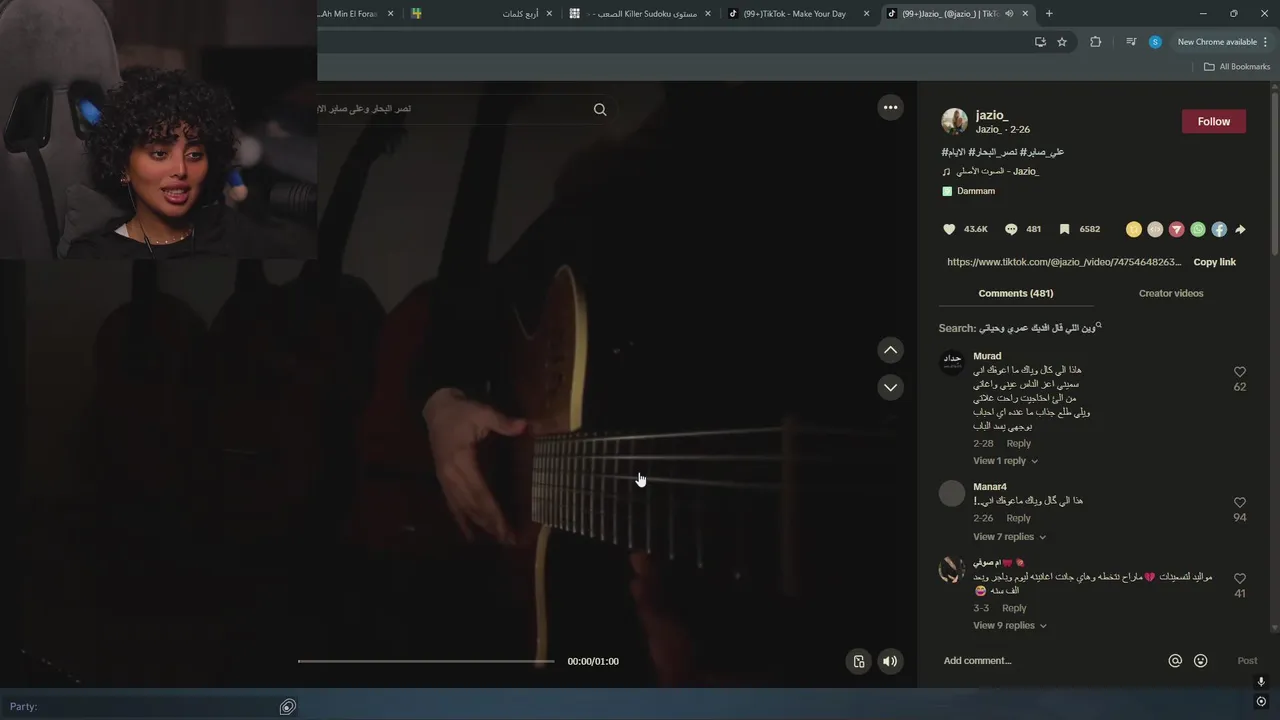
Task: Open Chrome media controls icon
Action: point(1131,42)
